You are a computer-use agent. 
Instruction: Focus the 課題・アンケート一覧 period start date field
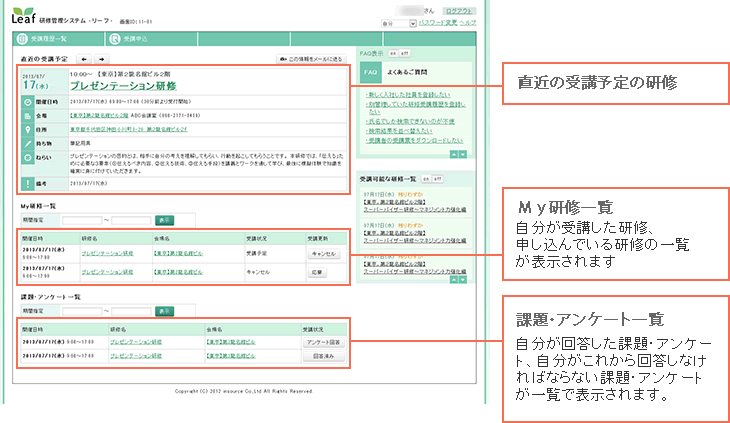(82, 311)
